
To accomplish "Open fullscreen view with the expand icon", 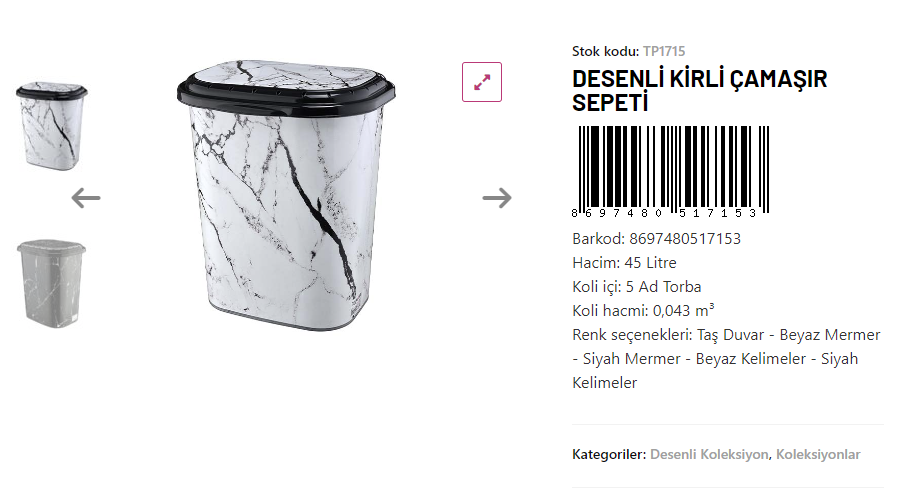I will pos(482,82).
